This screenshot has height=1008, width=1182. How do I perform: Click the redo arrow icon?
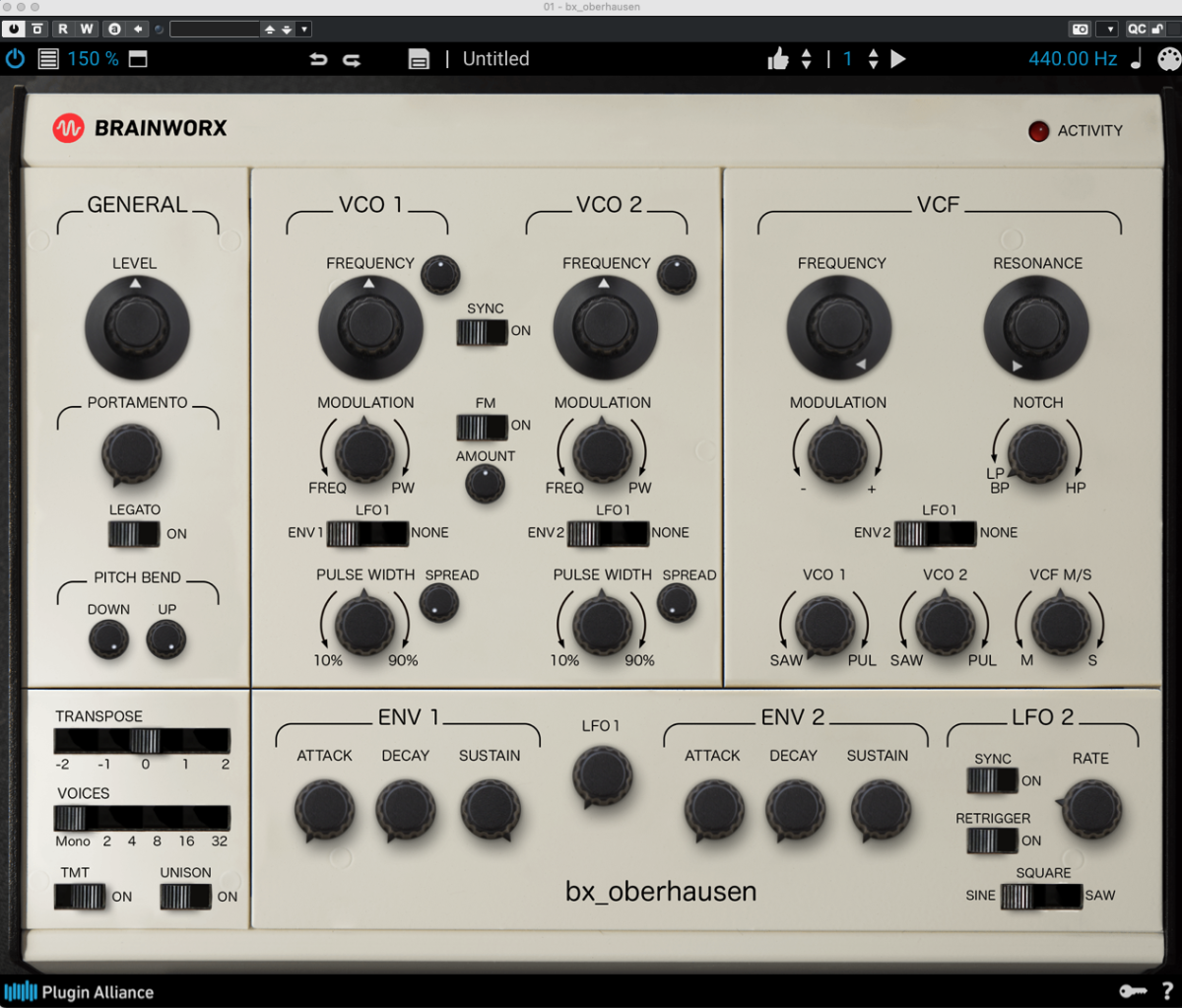(x=352, y=60)
